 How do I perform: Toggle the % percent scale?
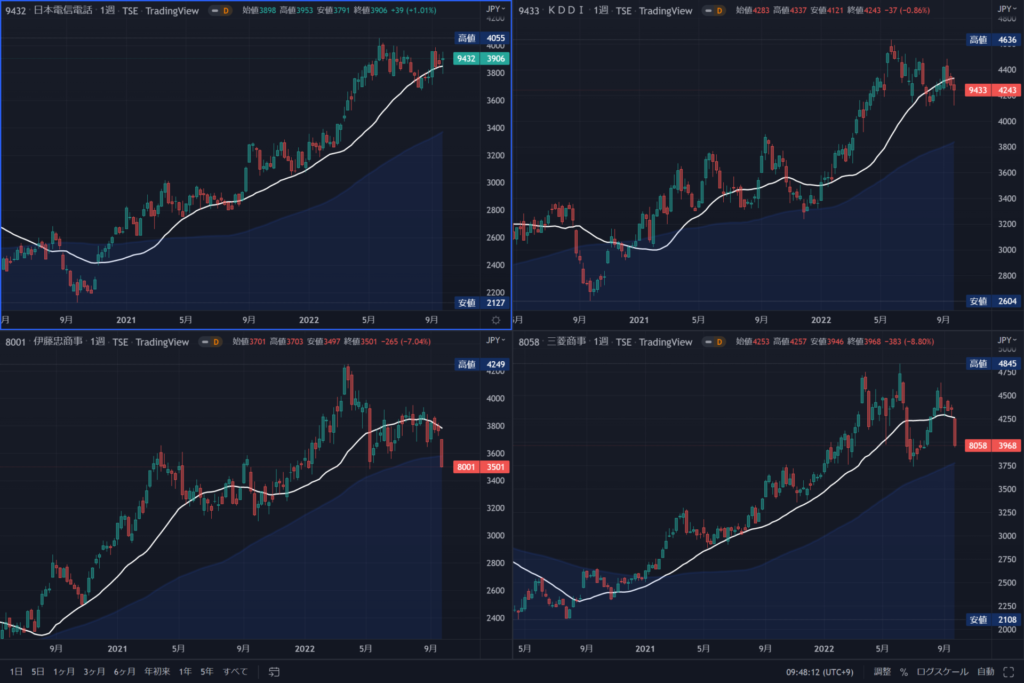click(x=904, y=672)
